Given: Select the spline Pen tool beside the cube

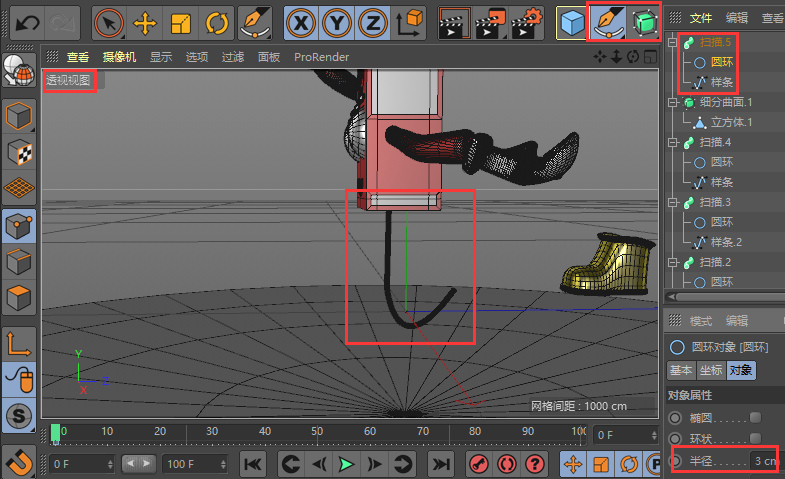Looking at the screenshot, I should click(x=608, y=23).
